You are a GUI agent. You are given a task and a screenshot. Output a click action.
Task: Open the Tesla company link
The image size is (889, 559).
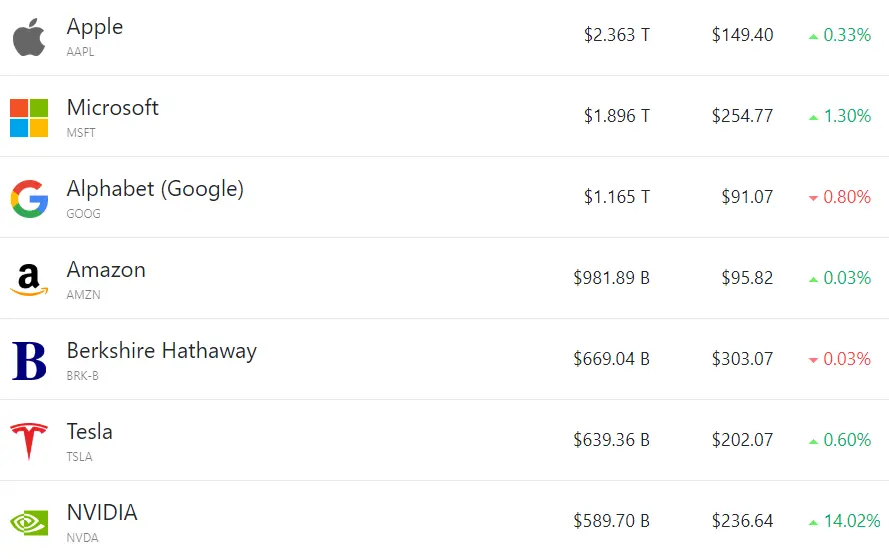(90, 431)
